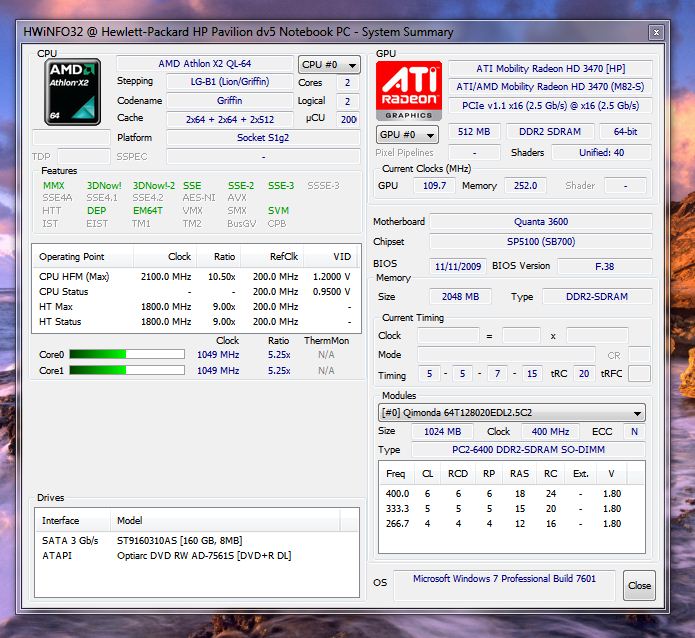The height and width of the screenshot is (638, 695).
Task: Click the GPU memory clock value 252.0
Action: point(525,185)
